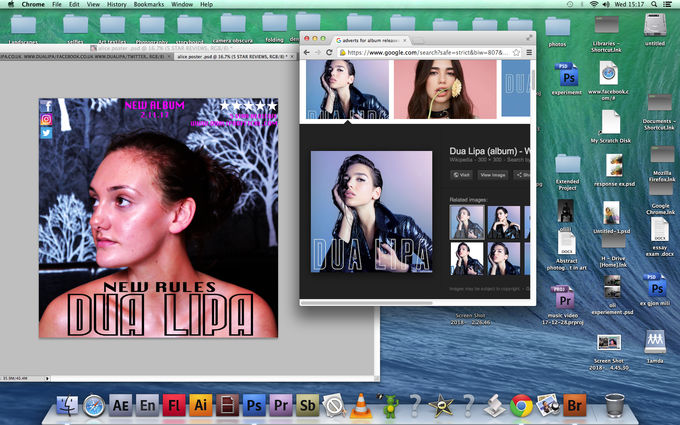Switch to Photoshop tab 'alice poster .psd'
The width and height of the screenshot is (680, 425).
233,56
